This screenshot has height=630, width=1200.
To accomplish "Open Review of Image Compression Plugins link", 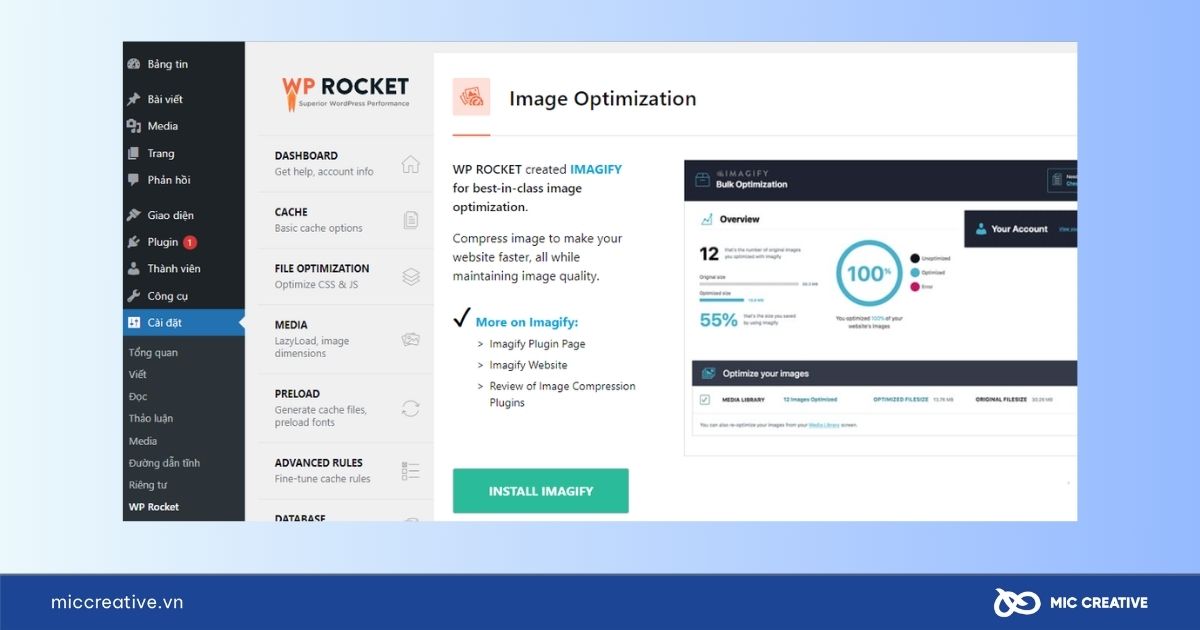I will tap(562, 394).
